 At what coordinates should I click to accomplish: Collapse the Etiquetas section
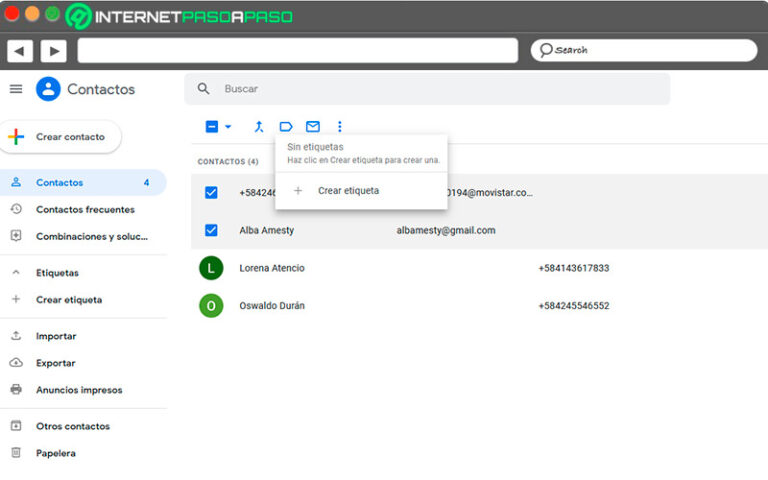pyautogui.click(x=16, y=272)
